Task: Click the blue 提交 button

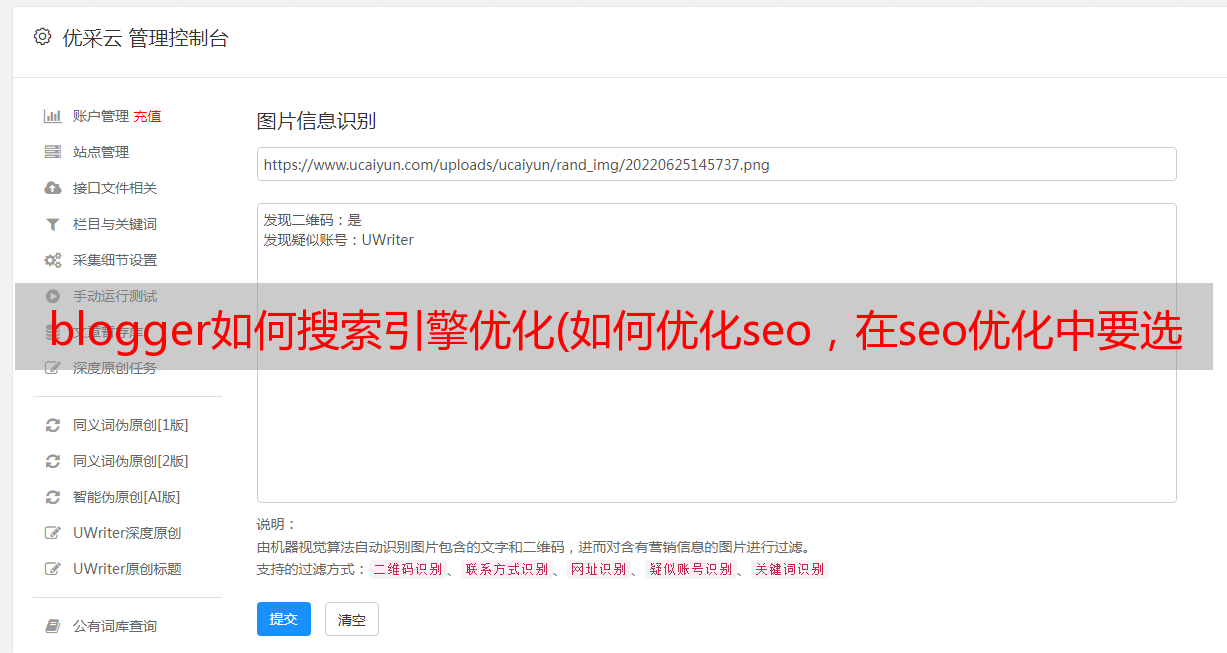Action: (x=284, y=619)
